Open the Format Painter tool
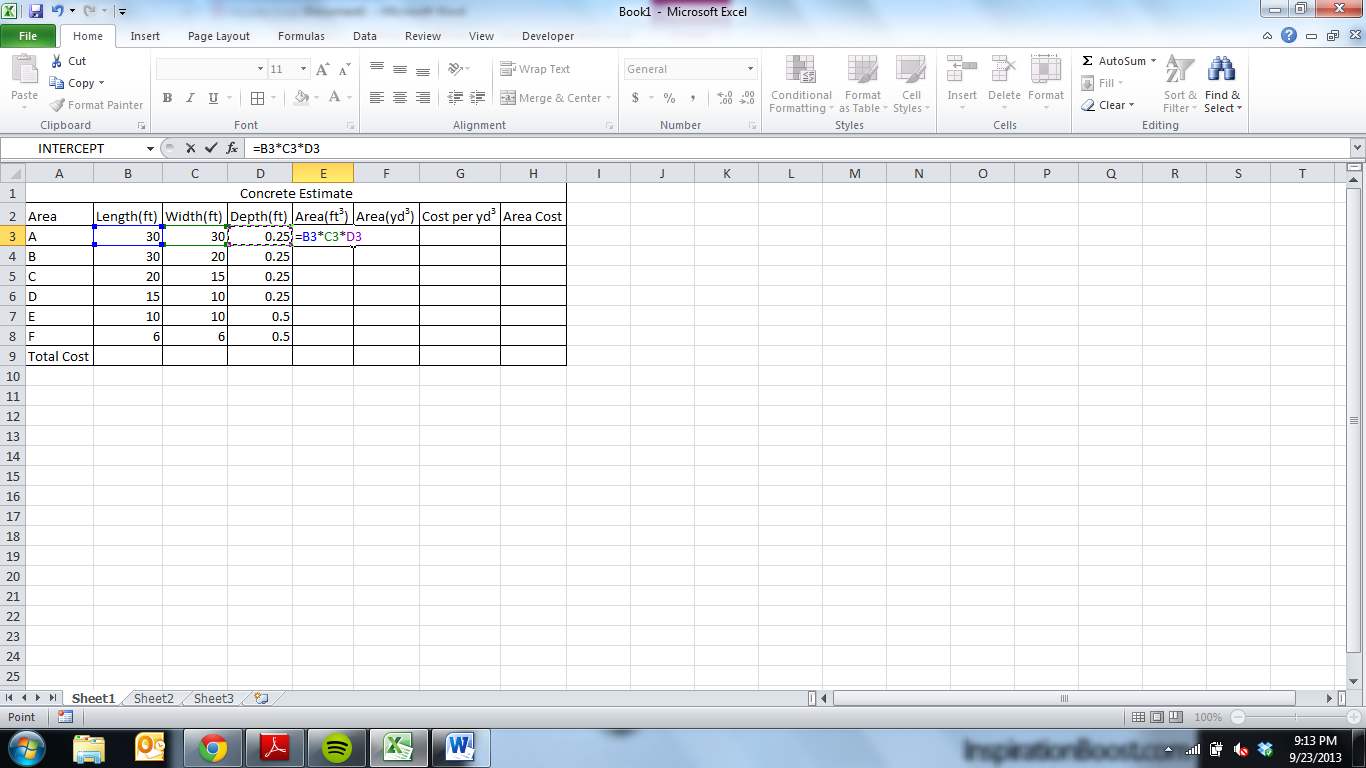The image size is (1366, 768). click(96, 104)
